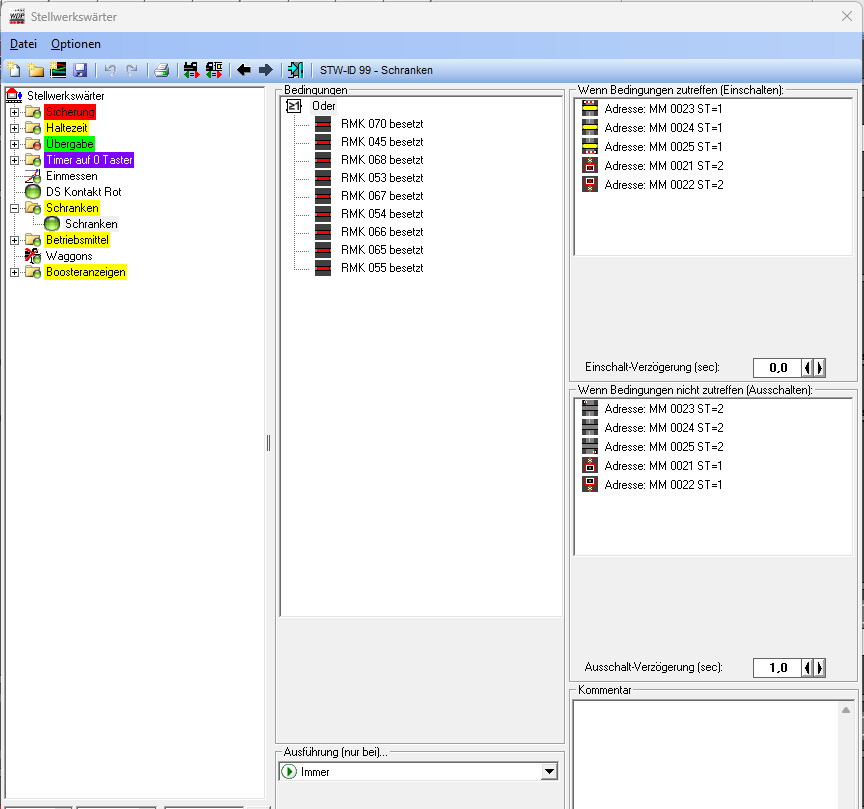This screenshot has height=809, width=864.
Task: Expand the Boosteranzeigen tree folder
Action: [x=15, y=272]
